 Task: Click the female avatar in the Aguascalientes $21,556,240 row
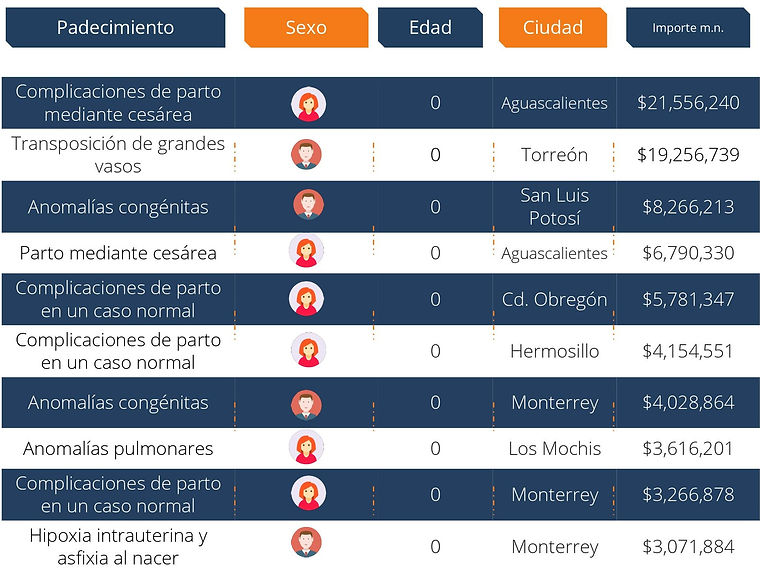click(x=308, y=103)
